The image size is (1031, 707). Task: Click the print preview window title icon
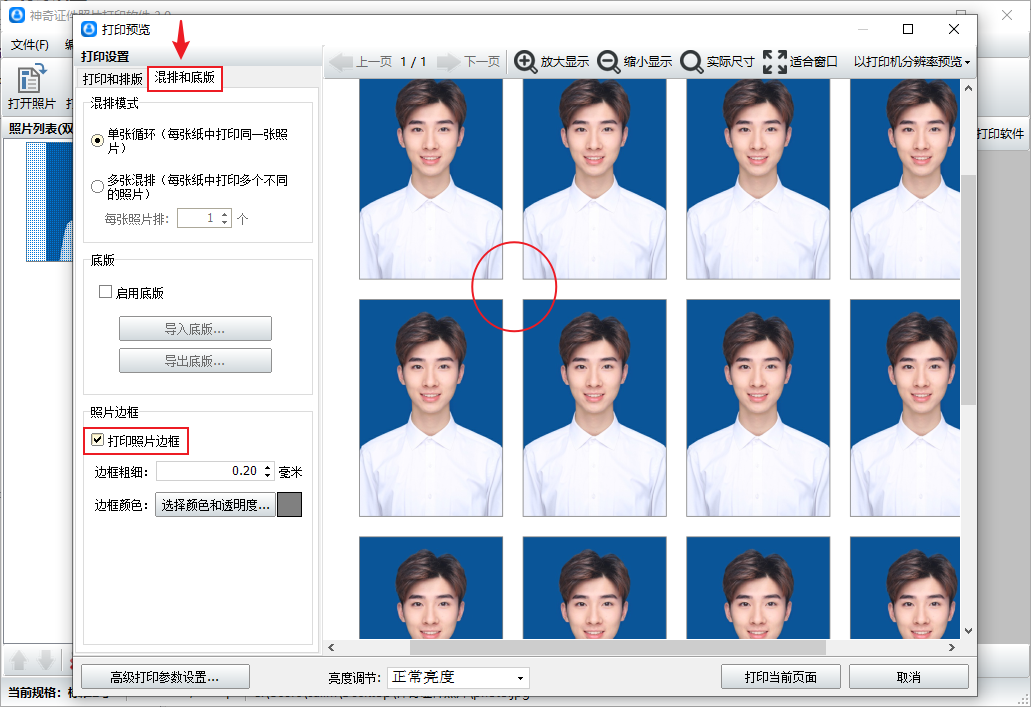(x=88, y=29)
